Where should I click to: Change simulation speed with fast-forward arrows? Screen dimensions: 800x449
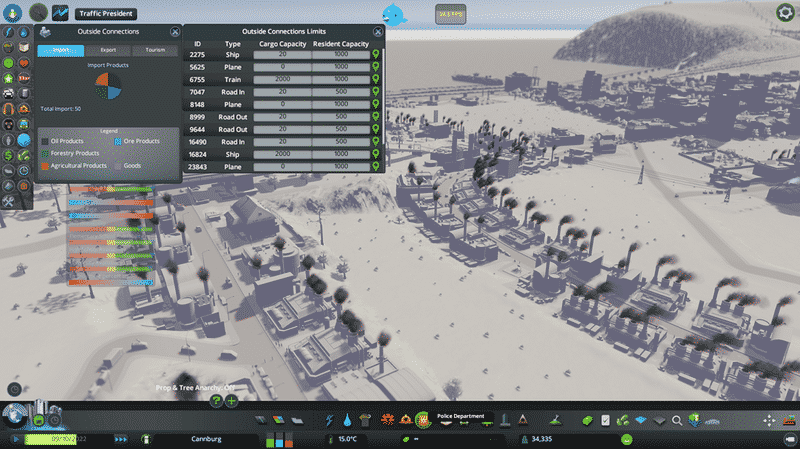(x=121, y=438)
